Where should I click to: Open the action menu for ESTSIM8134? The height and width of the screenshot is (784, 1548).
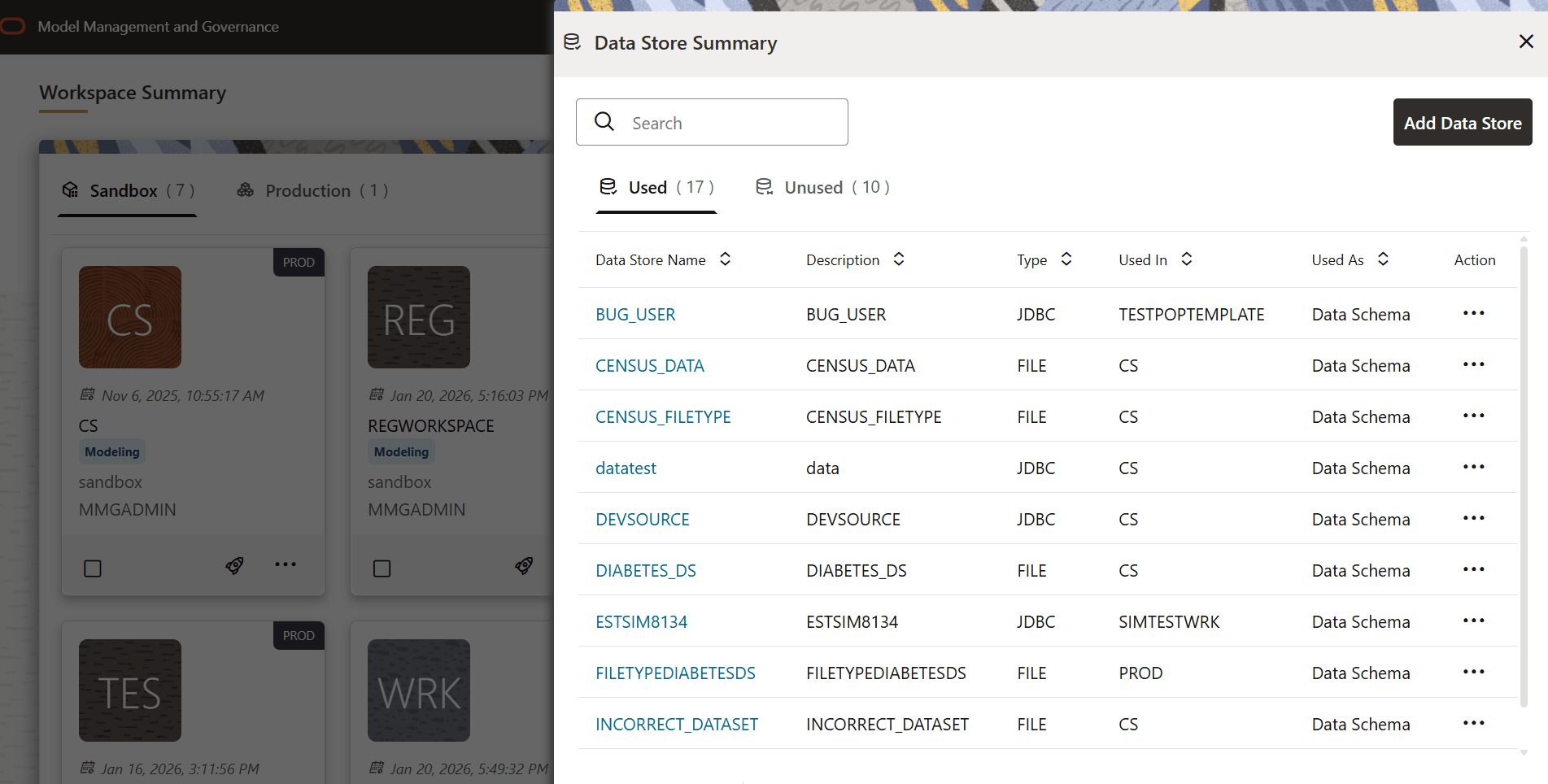[x=1474, y=621]
